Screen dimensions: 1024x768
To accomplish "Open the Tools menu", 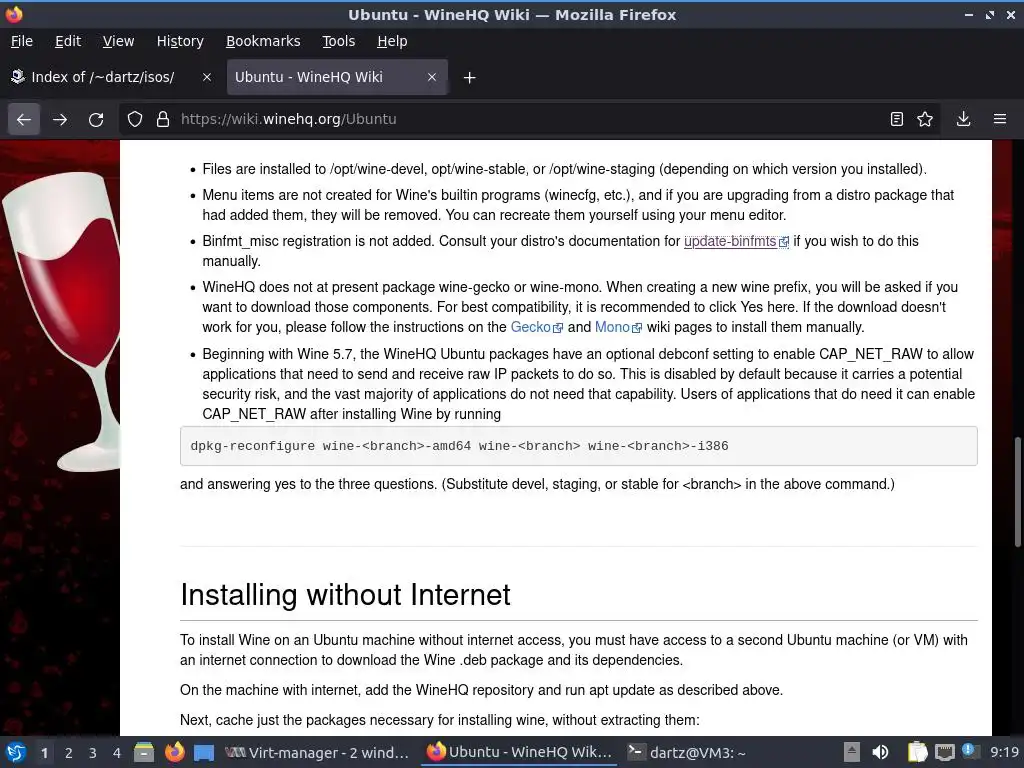I will point(338,41).
